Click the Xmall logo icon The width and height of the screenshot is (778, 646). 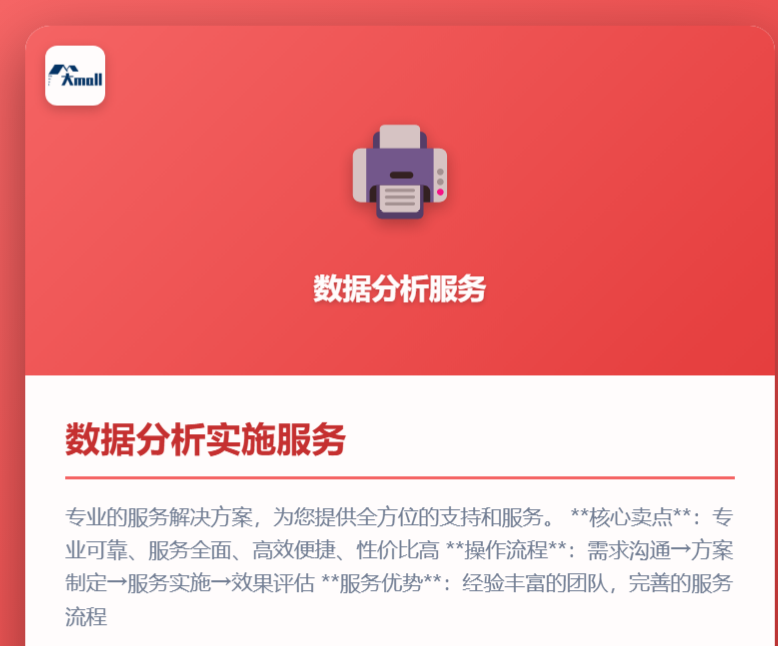pyautogui.click(x=75, y=75)
